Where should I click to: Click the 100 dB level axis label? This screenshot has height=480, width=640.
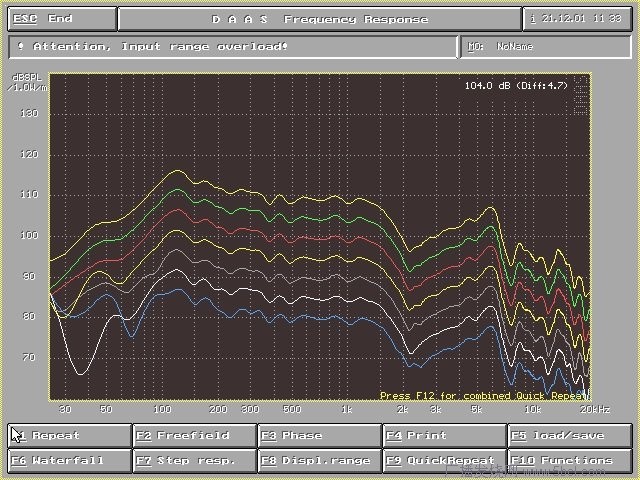[x=30, y=235]
